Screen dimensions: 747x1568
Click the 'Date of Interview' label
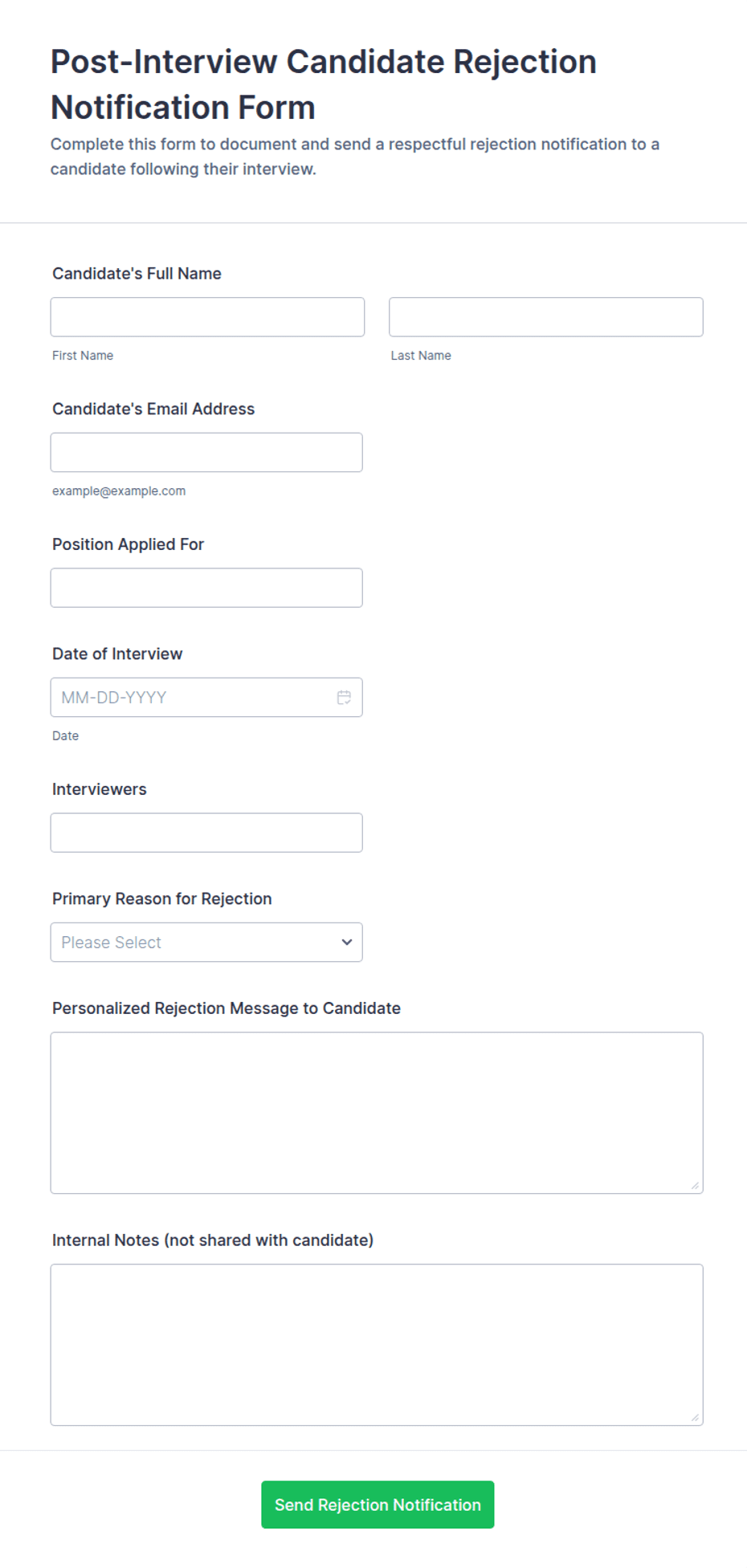pos(117,654)
